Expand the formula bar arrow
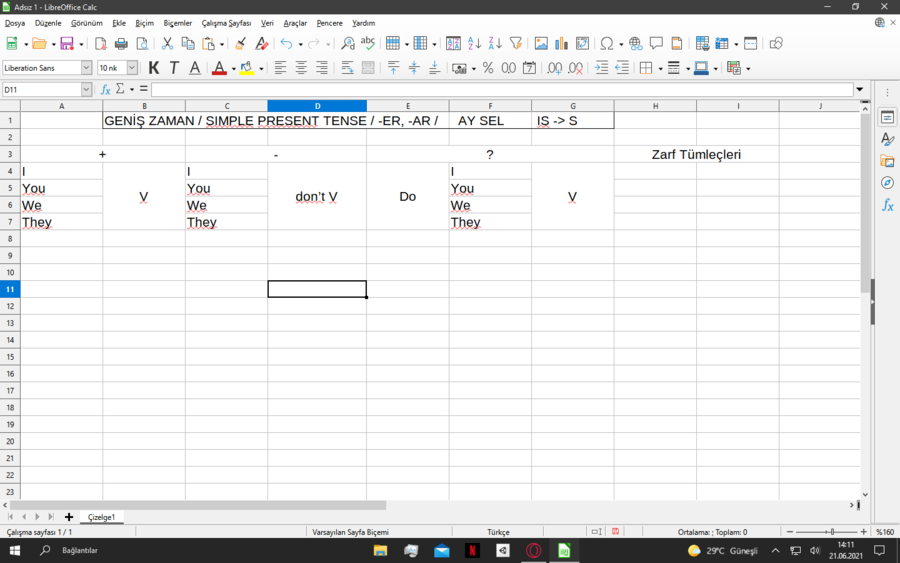The image size is (900, 563). (x=860, y=90)
